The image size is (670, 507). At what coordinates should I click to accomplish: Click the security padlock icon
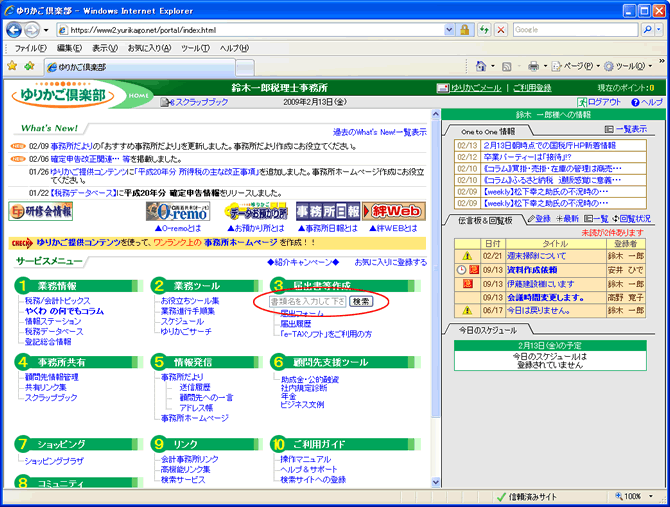465,30
